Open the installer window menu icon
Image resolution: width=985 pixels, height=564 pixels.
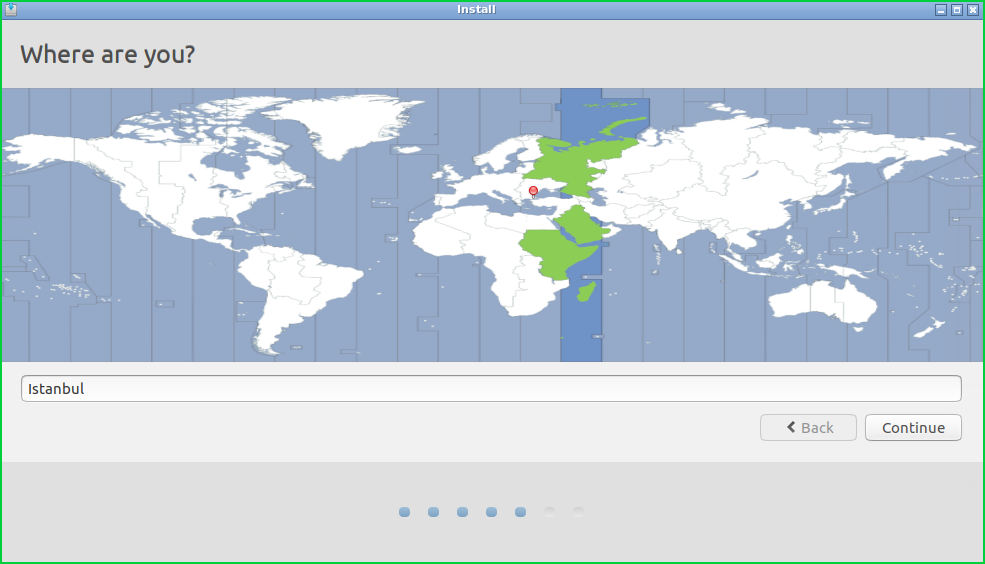coord(11,9)
